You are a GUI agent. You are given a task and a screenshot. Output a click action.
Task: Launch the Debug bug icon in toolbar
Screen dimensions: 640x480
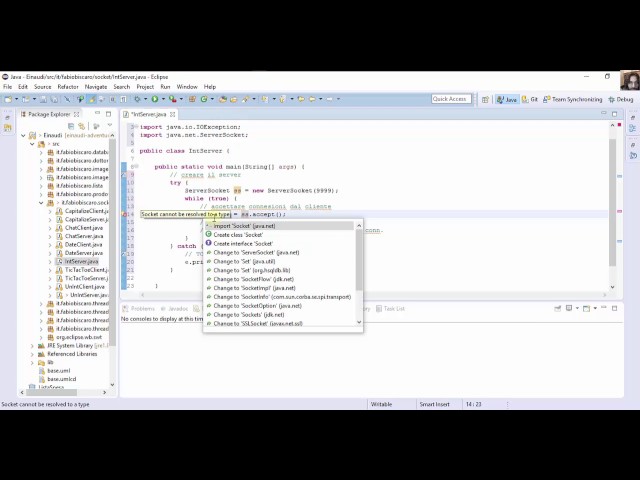tap(138, 99)
